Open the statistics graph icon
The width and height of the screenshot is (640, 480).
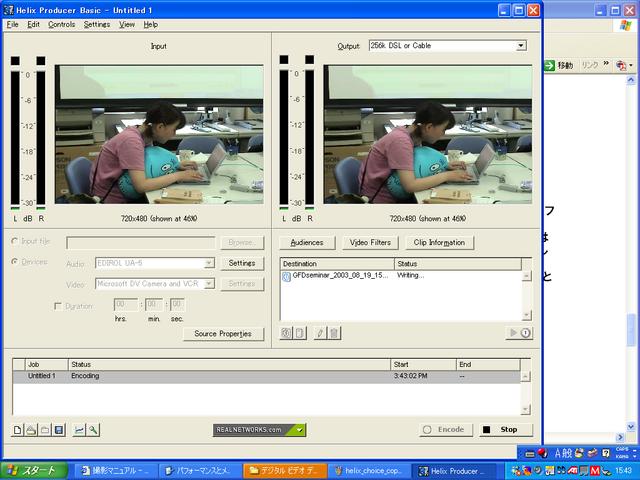coord(79,430)
